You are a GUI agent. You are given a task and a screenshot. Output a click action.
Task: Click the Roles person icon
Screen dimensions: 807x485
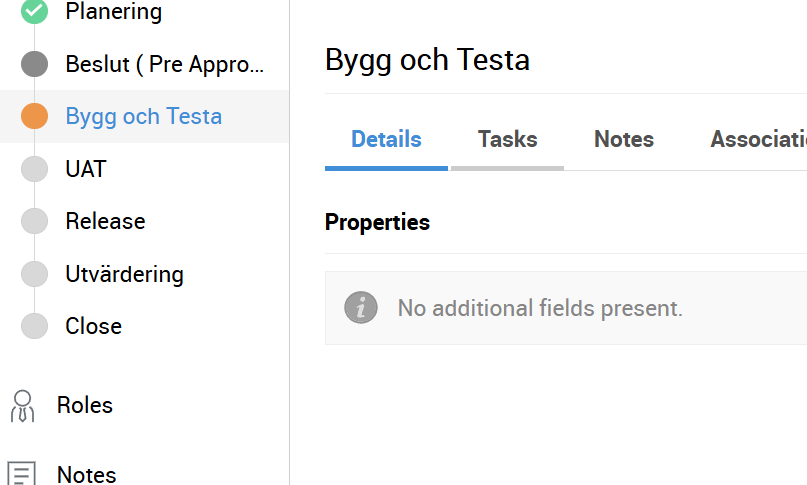pos(22,405)
